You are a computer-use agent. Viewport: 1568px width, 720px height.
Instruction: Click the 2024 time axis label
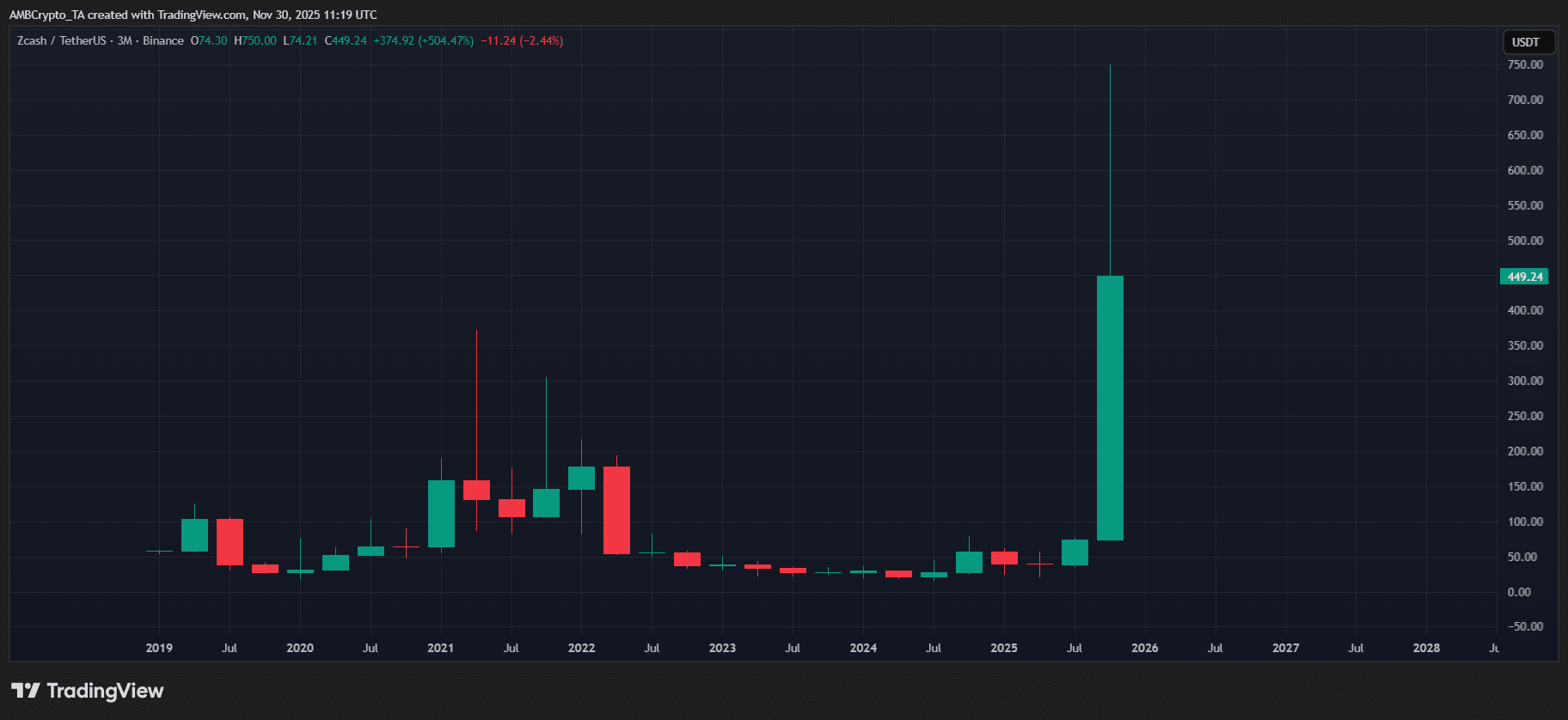point(863,648)
